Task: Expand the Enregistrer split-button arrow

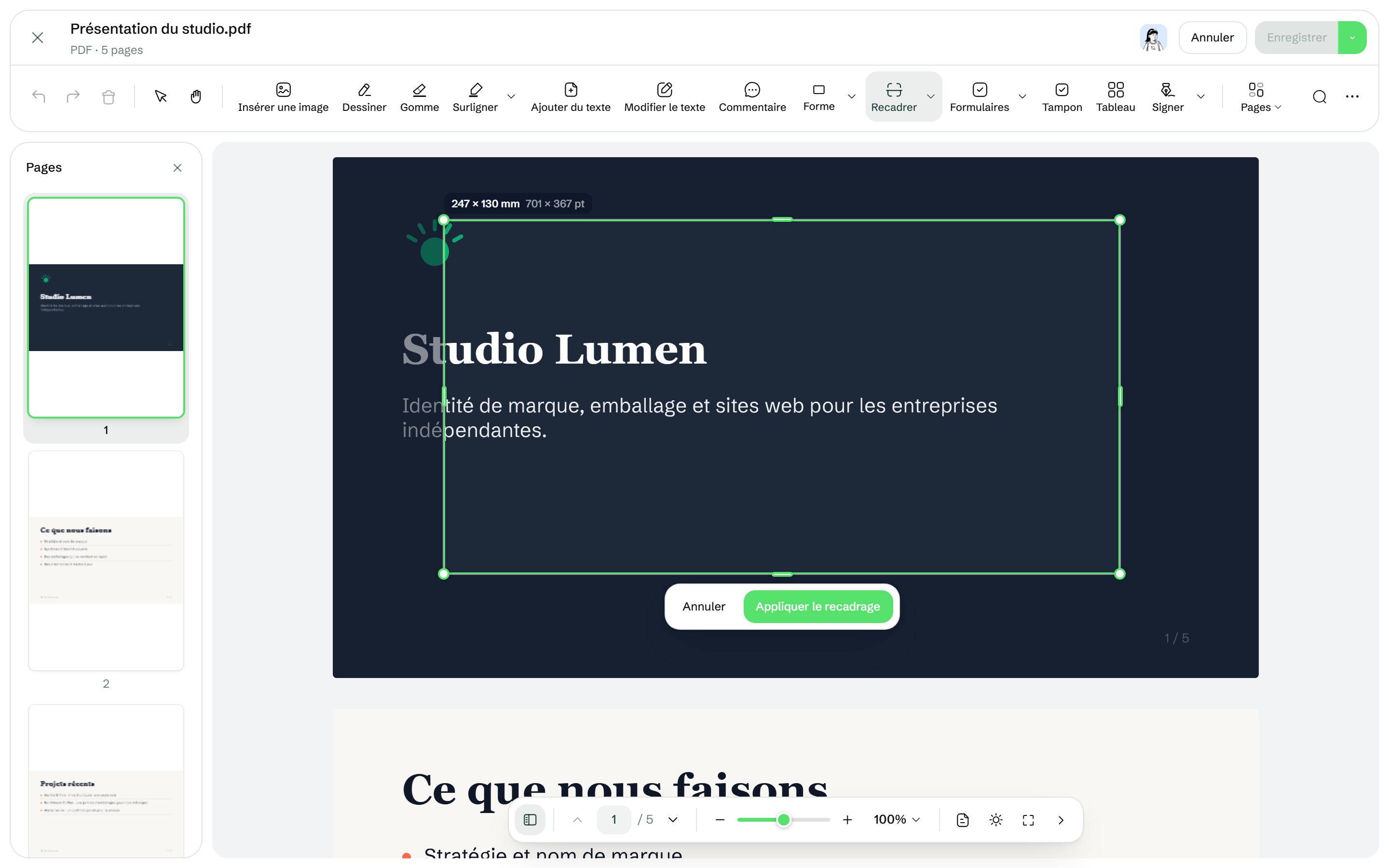Action: pos(1352,37)
